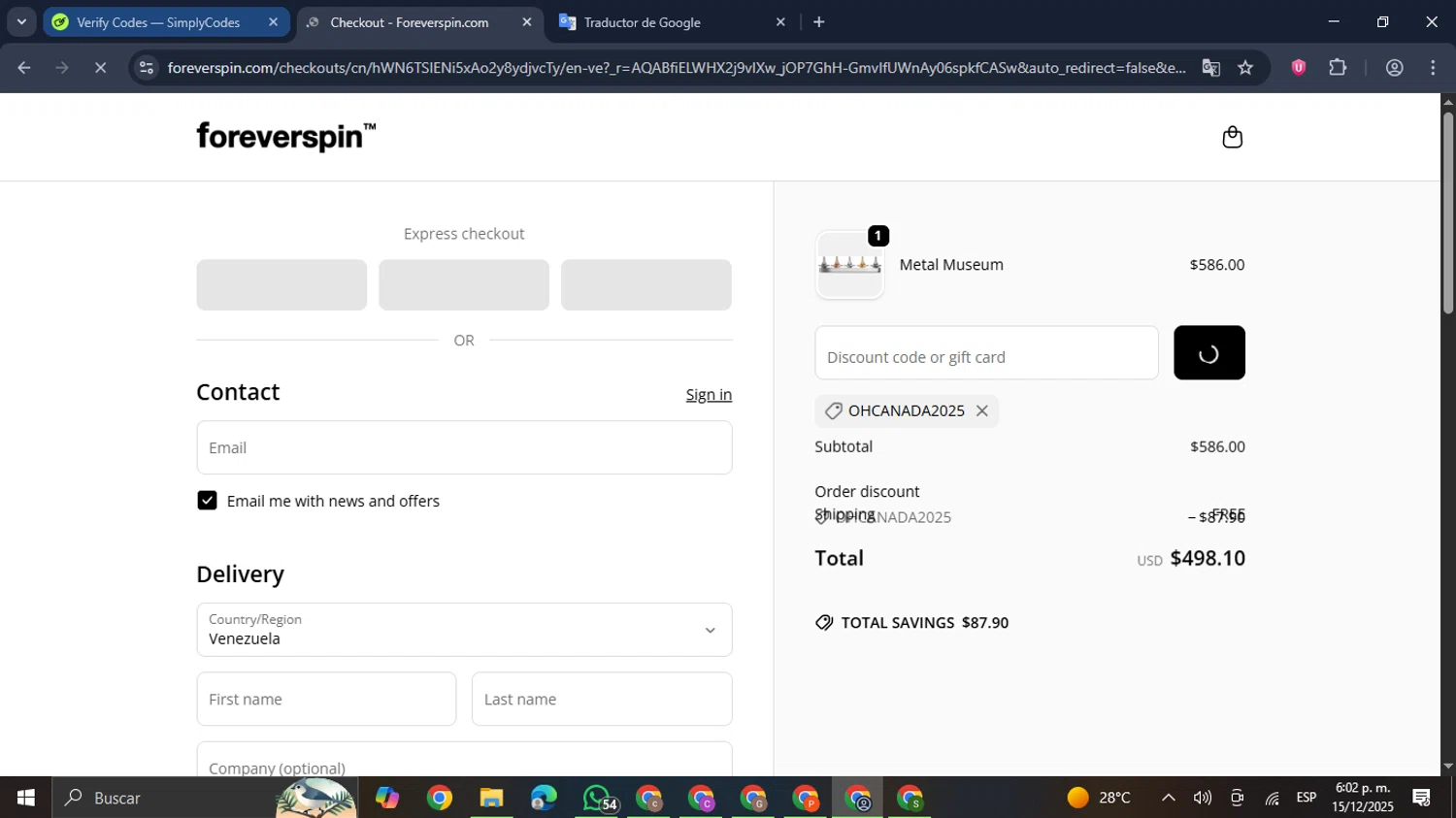1456x818 pixels.
Task: Focus the Company optional field
Action: click(x=464, y=759)
